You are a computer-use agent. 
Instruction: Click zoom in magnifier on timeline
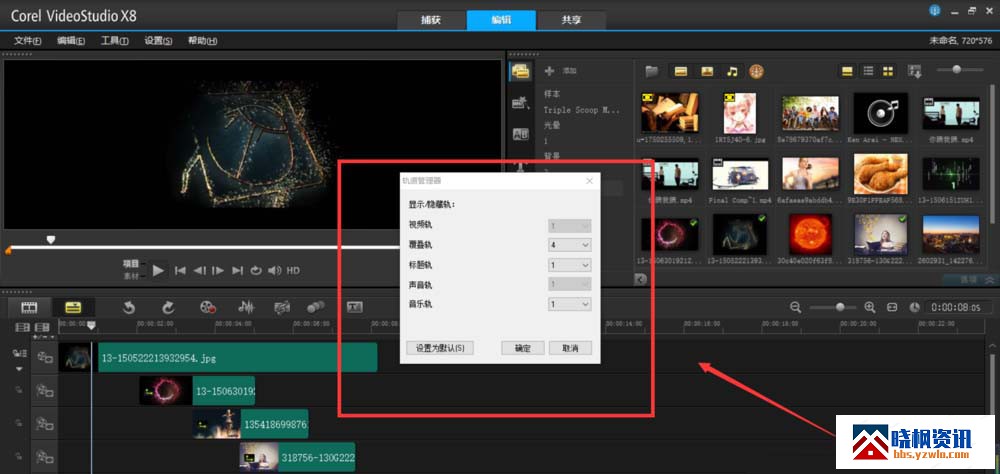[869, 307]
